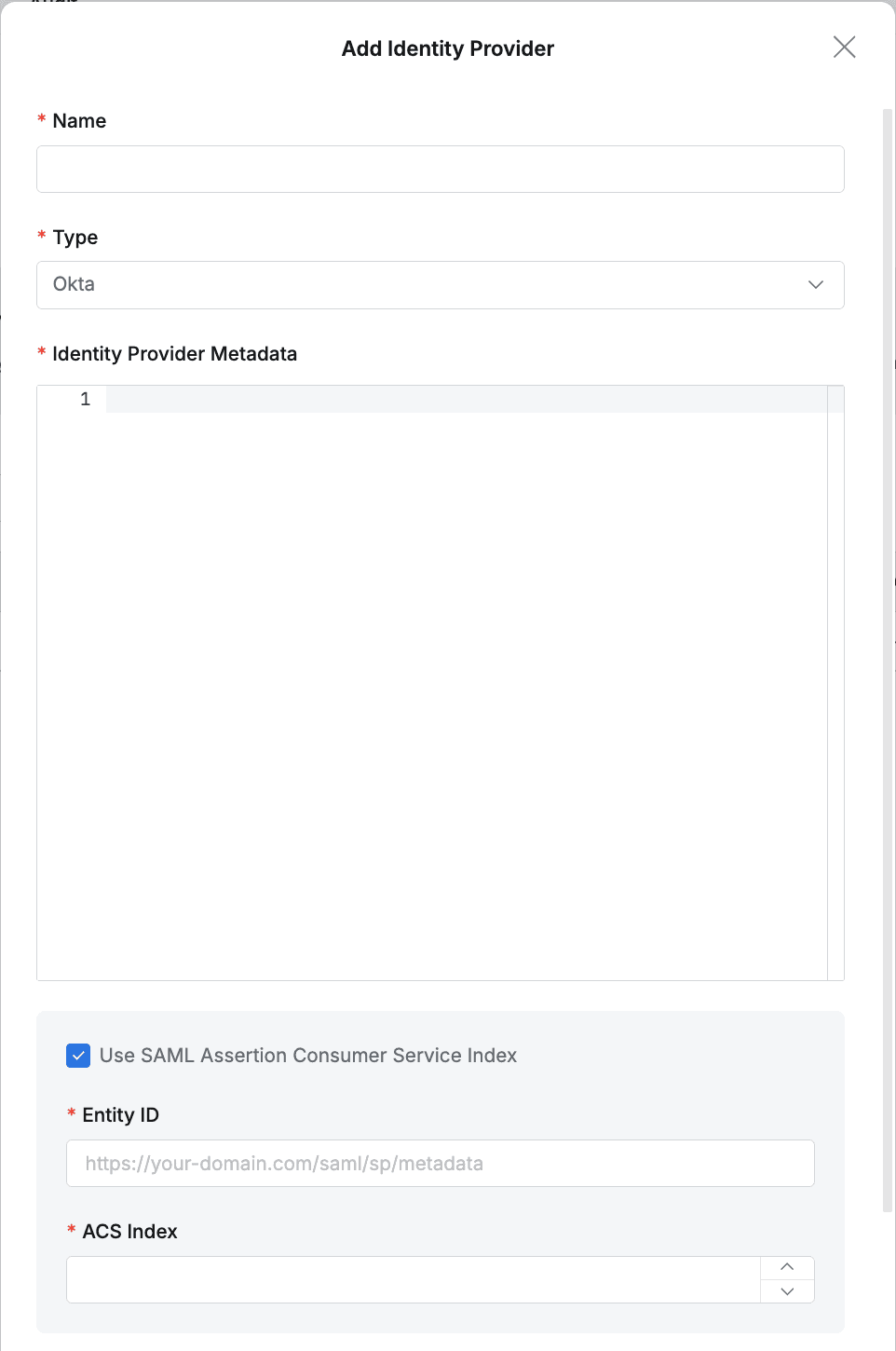896x1351 pixels.
Task: Click the 'Name' field label
Action: click(79, 121)
